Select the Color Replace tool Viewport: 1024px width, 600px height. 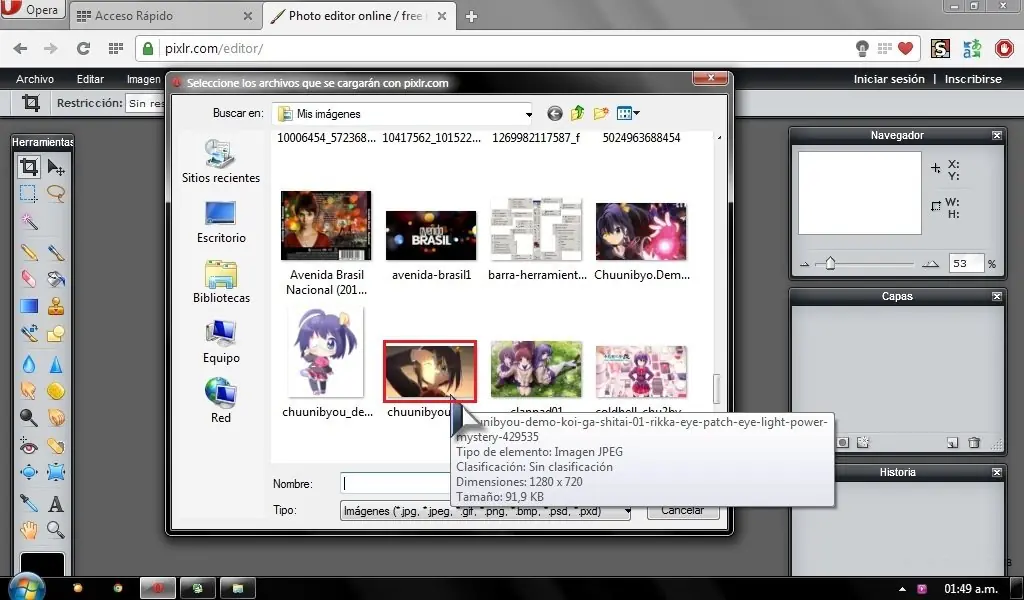29,334
